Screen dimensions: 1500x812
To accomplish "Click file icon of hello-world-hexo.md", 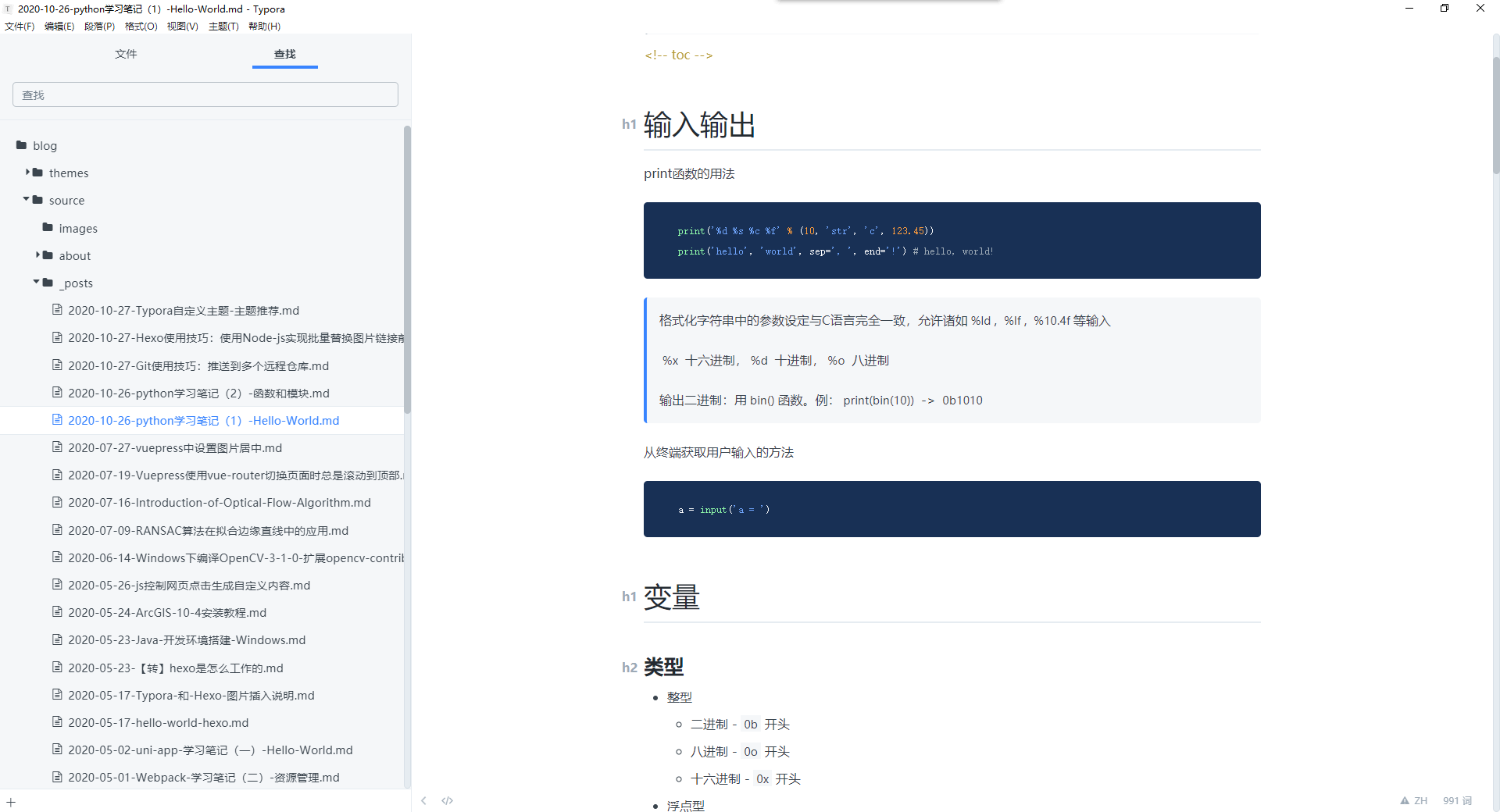I will [57, 722].
